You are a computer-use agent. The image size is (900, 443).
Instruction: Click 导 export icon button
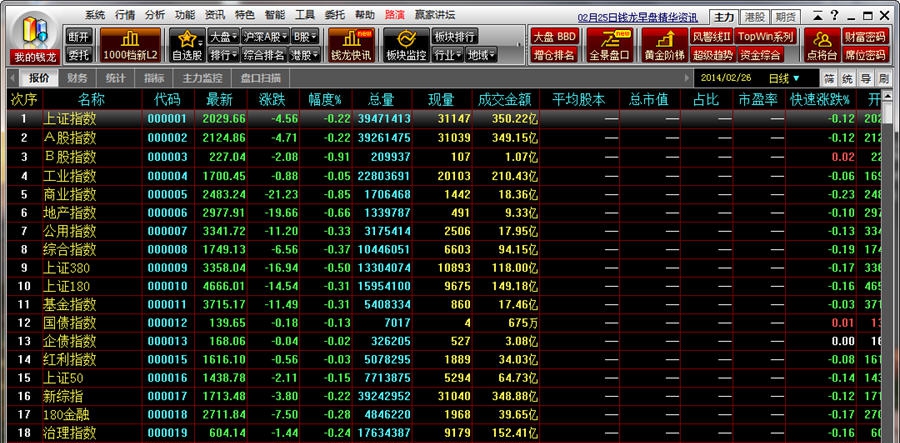(866, 79)
